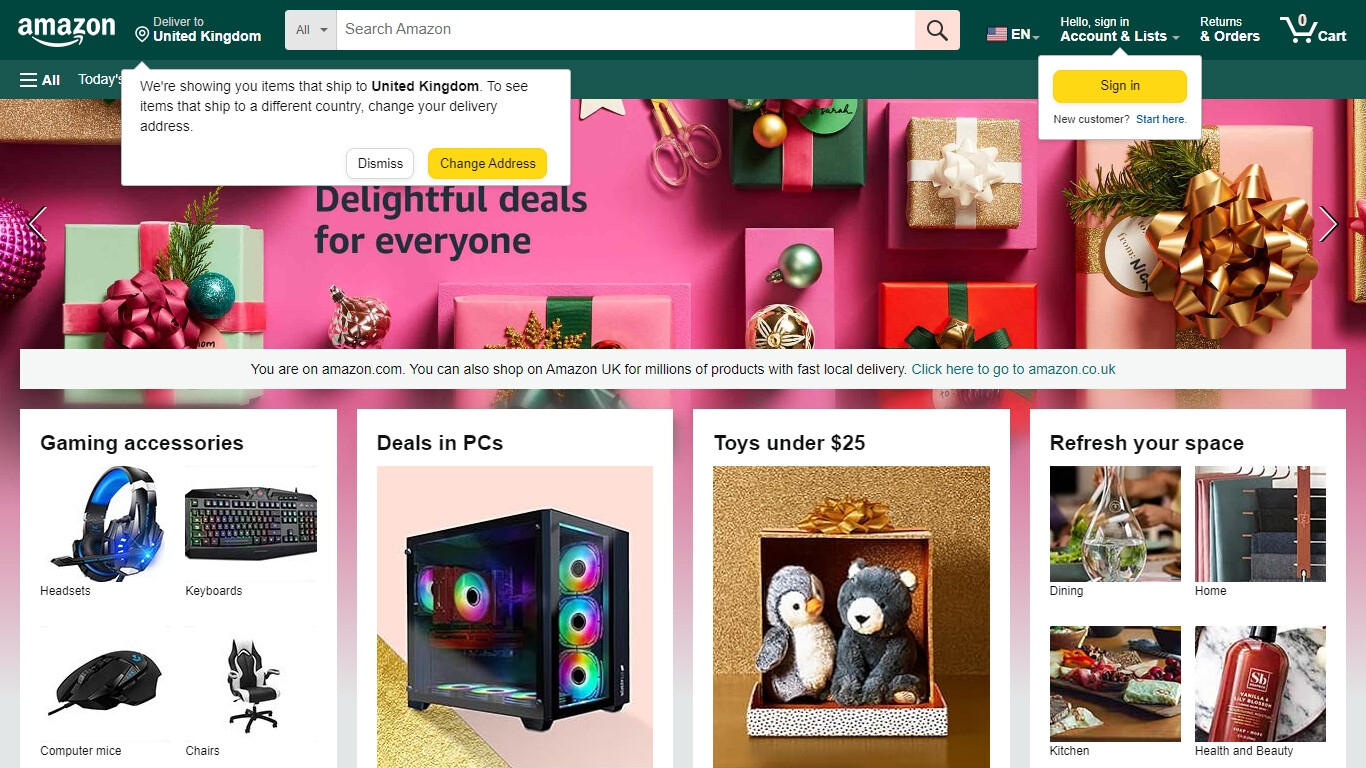The height and width of the screenshot is (768, 1366).
Task: Click the location pin Deliver to United Kingdom
Action: tap(198, 29)
